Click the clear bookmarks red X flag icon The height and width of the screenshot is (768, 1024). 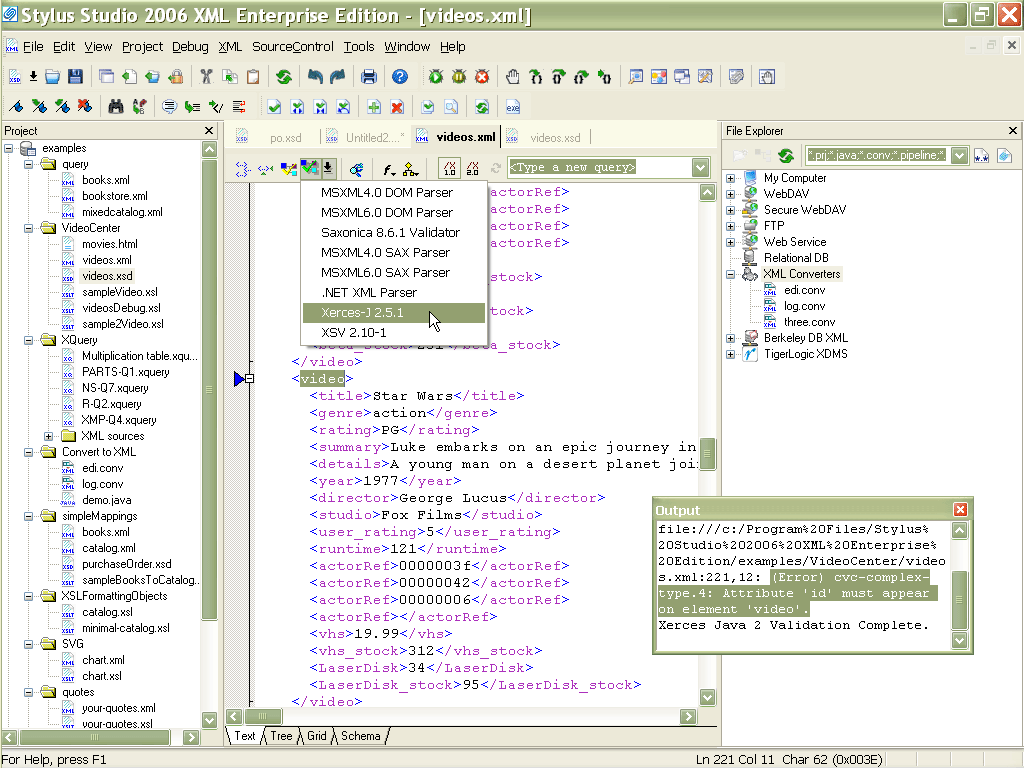click(85, 106)
